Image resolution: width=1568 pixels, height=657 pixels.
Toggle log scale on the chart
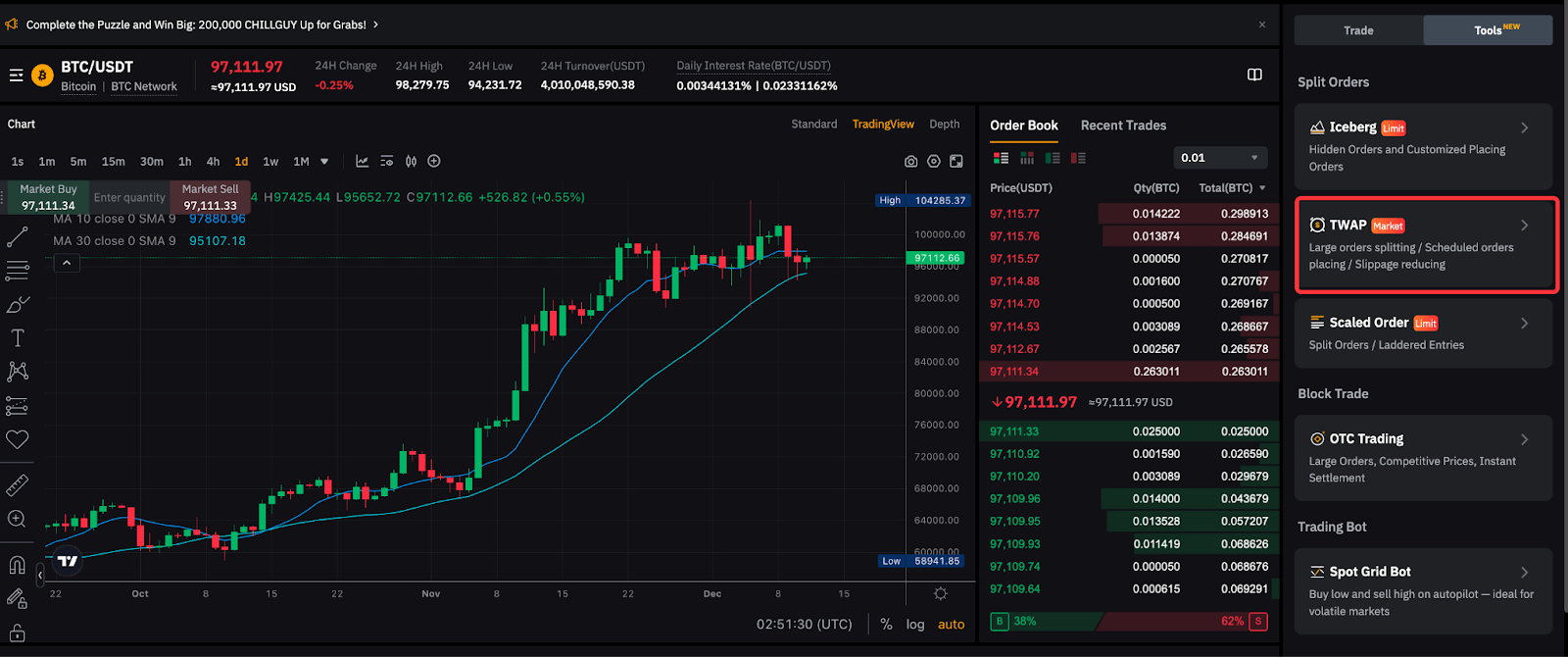(x=914, y=625)
